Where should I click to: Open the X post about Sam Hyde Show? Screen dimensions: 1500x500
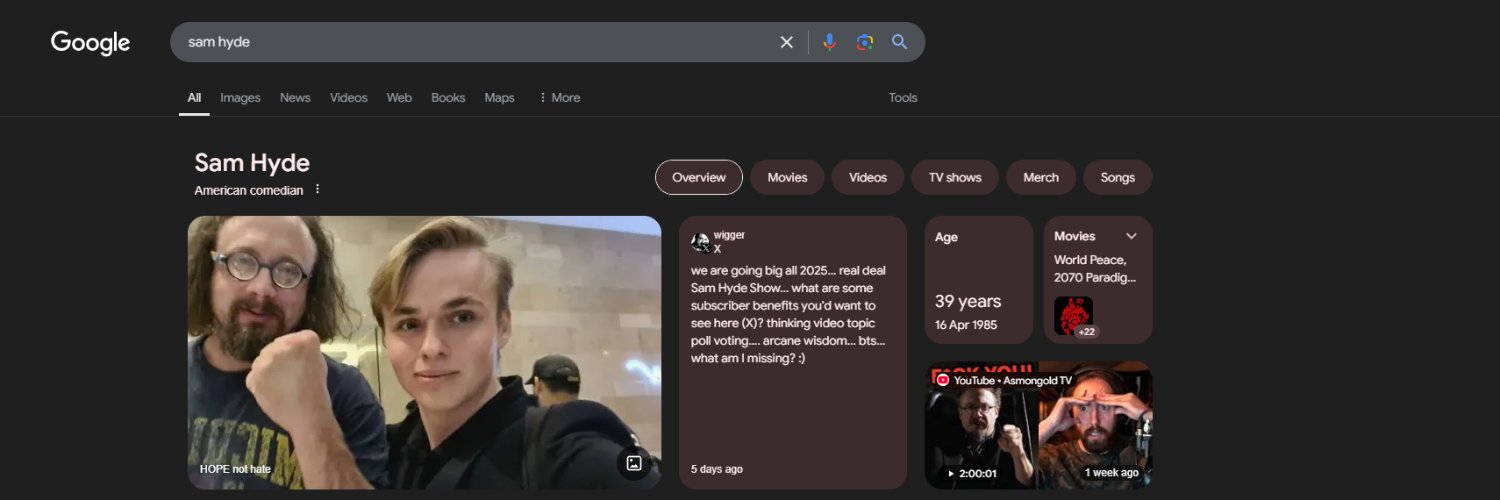click(793, 353)
